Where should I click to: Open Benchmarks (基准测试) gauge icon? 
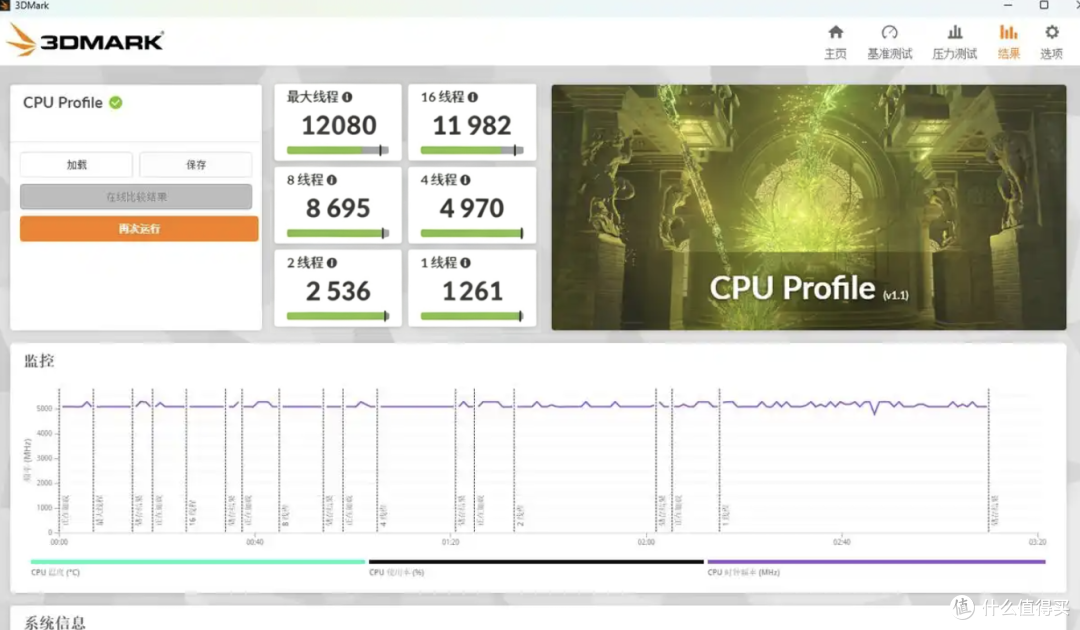point(889,32)
